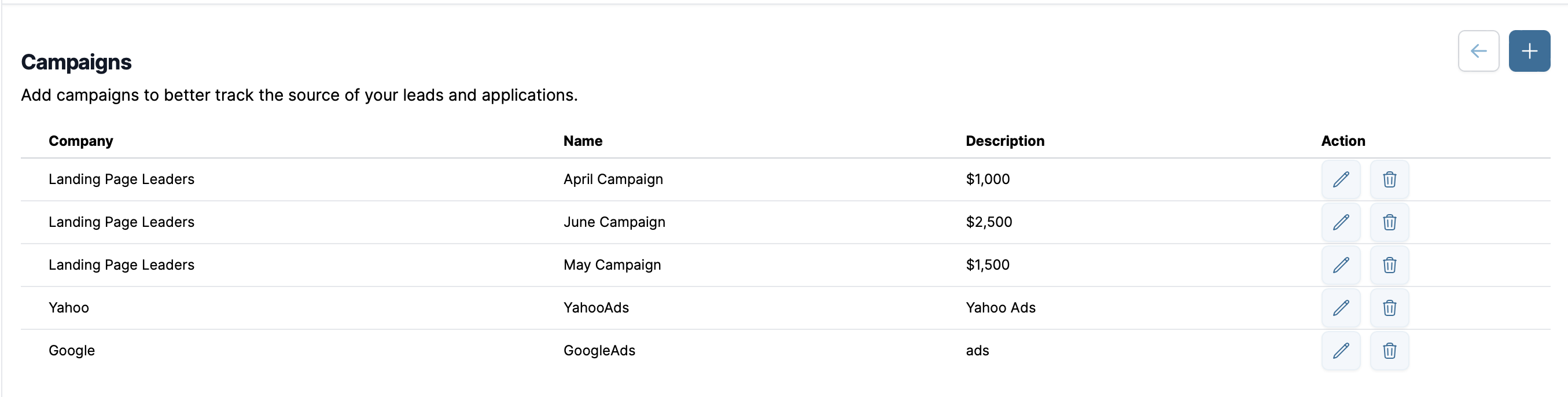
Task: Edit the April Campaign row
Action: (x=1341, y=179)
